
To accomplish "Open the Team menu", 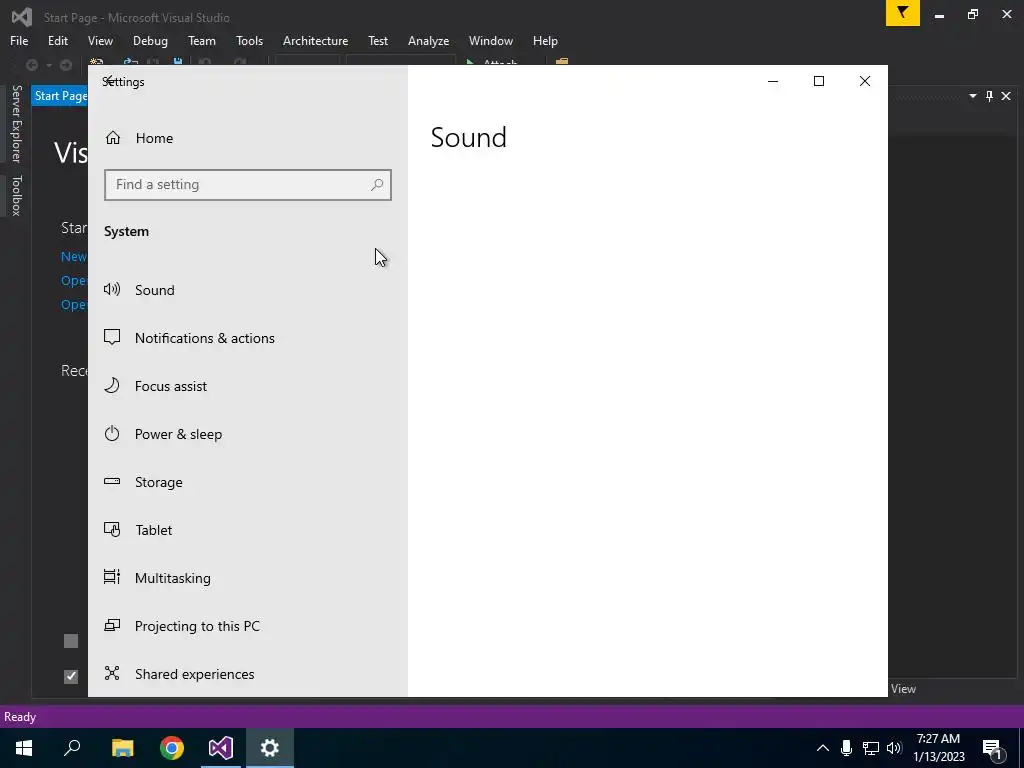I will tap(202, 40).
